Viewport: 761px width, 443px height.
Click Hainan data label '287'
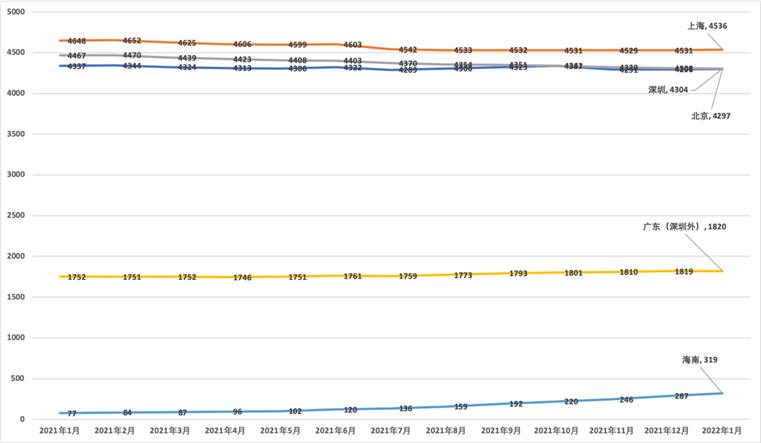[x=681, y=396]
